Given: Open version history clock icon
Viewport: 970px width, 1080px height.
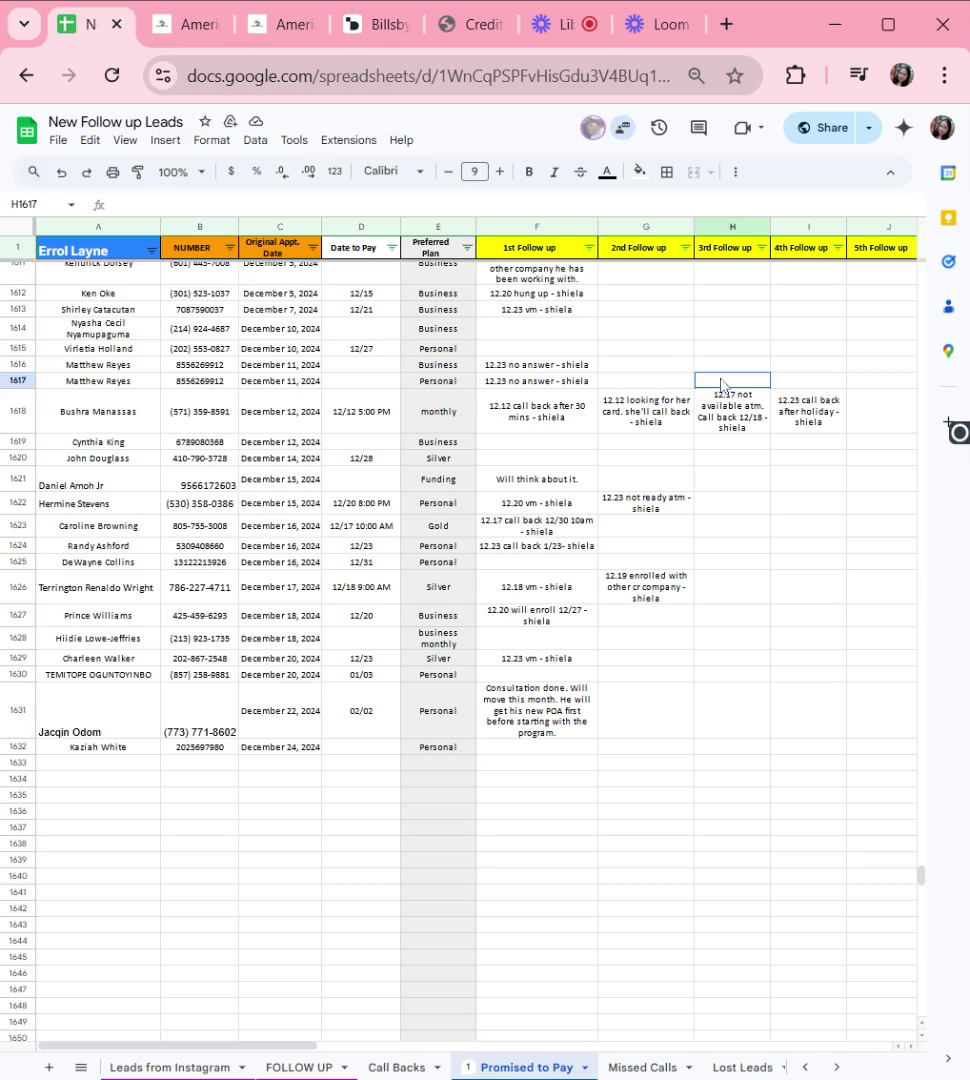Looking at the screenshot, I should [659, 127].
